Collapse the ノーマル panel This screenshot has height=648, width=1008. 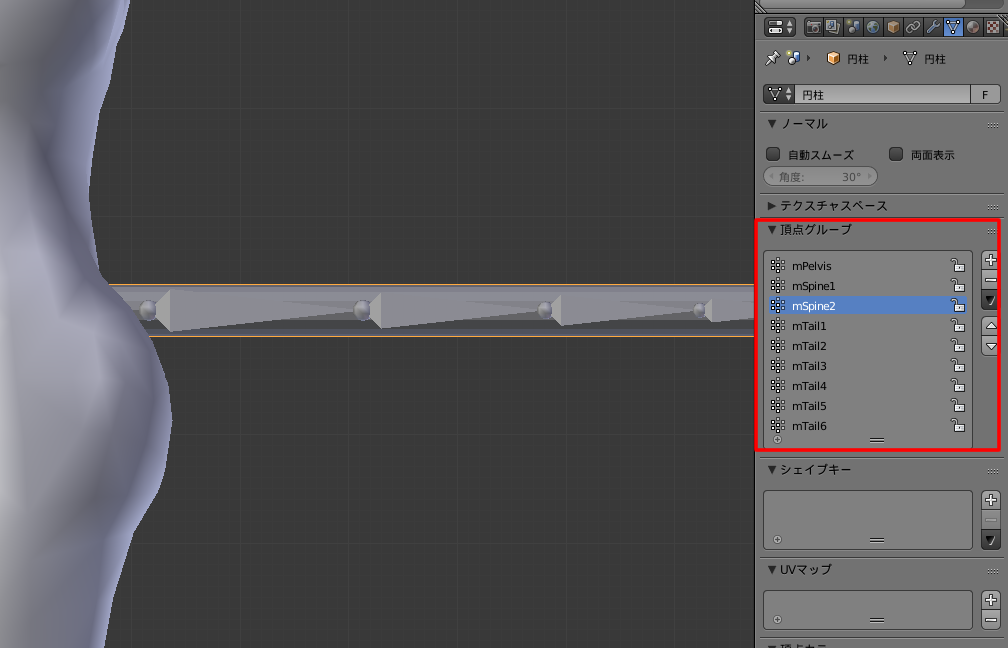click(772, 124)
